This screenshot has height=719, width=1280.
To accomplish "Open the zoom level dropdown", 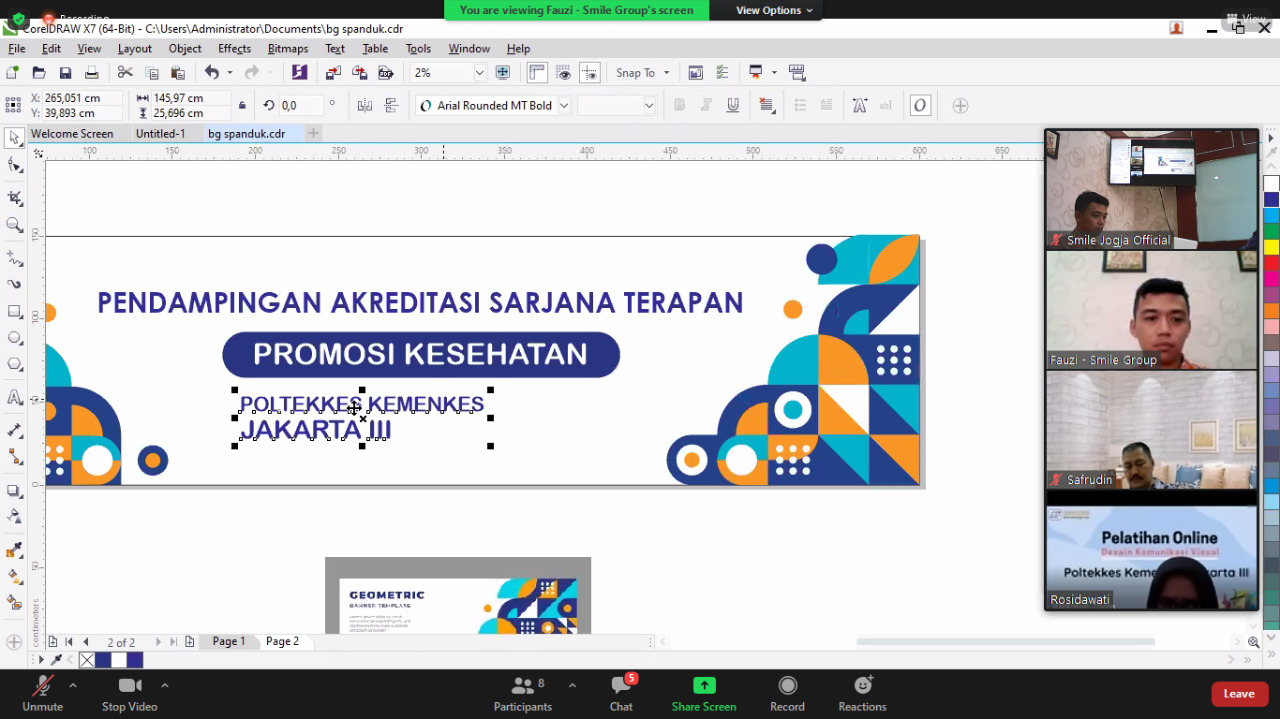I will (479, 73).
